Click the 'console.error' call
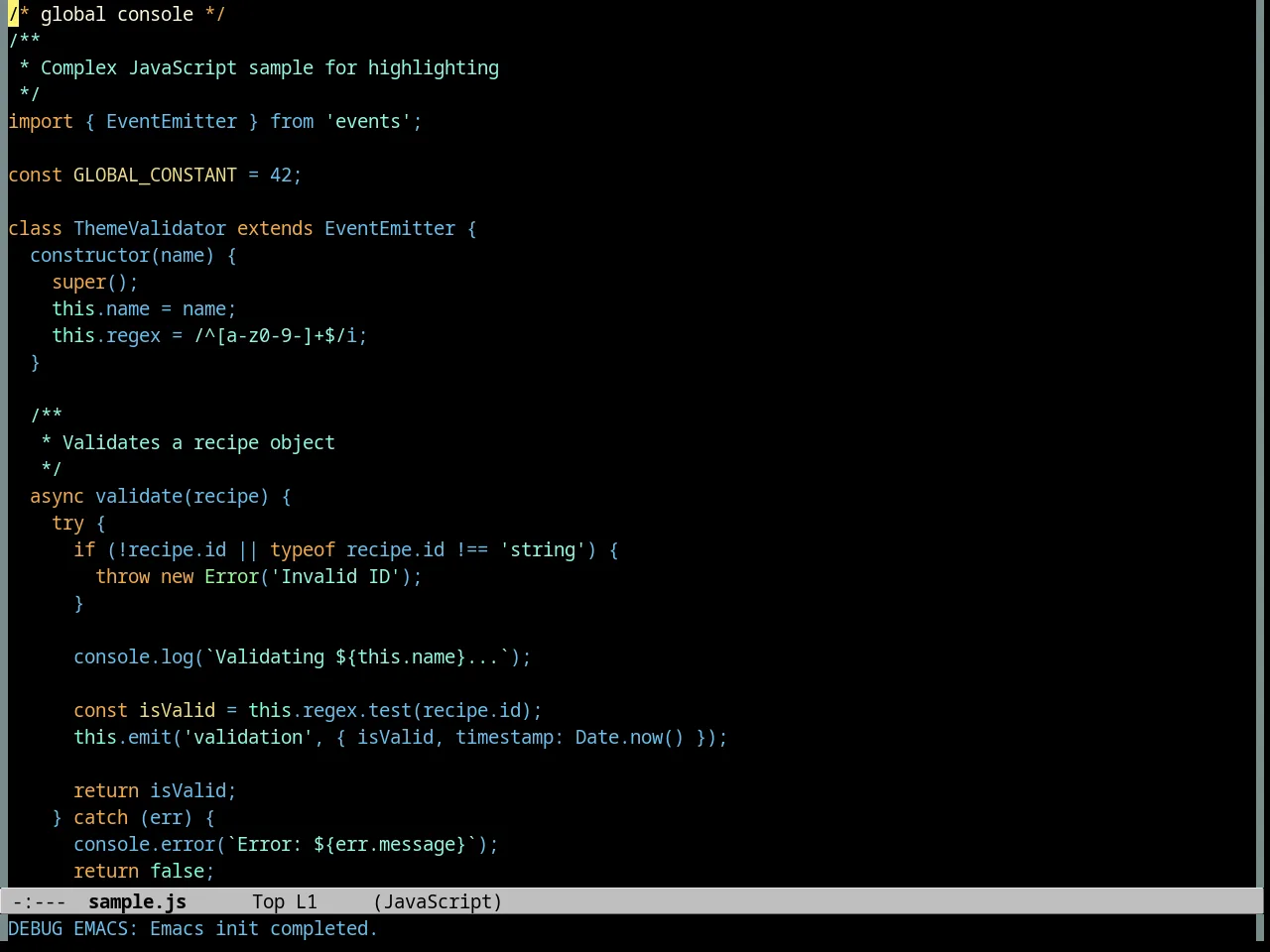1270x952 pixels. pyautogui.click(x=144, y=844)
